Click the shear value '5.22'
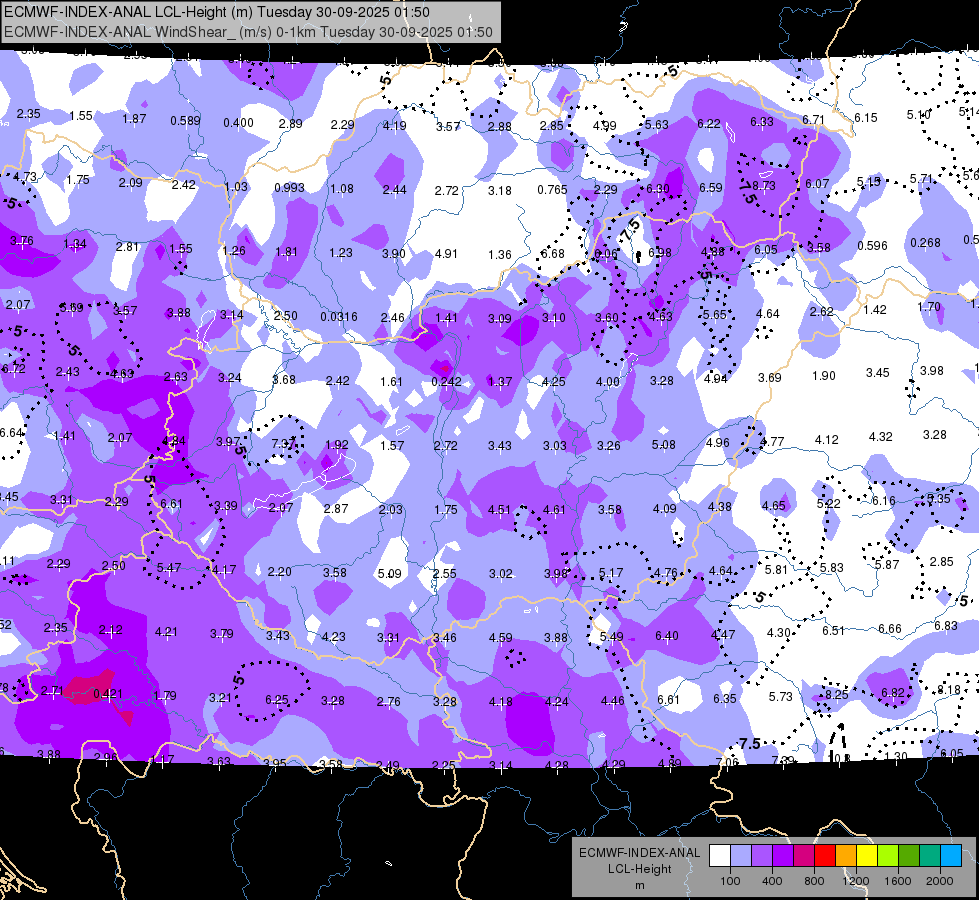Screen dimensions: 979x900 829,503
